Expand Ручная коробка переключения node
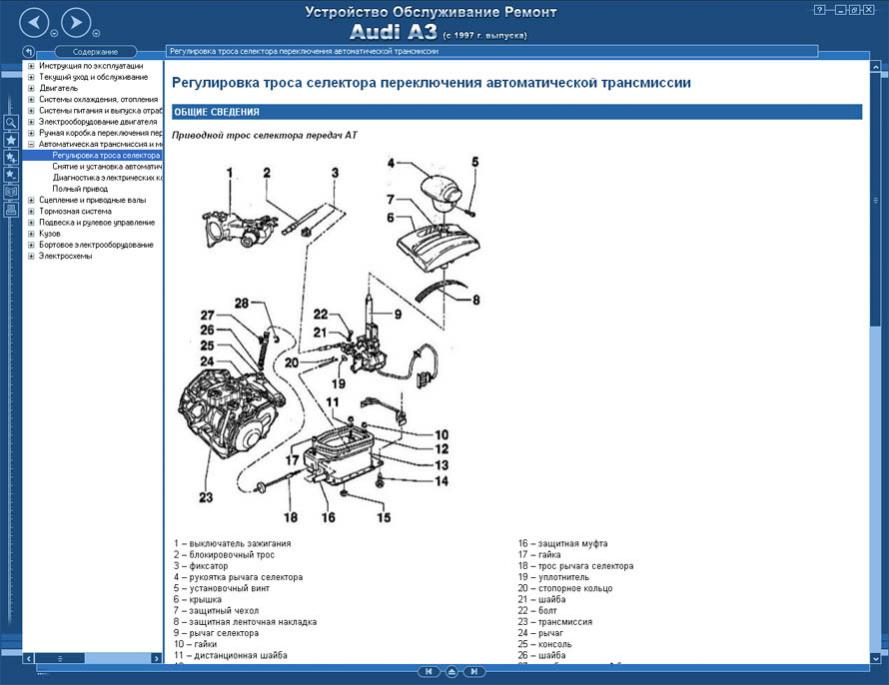This screenshot has height=685, width=889. tap(31, 133)
